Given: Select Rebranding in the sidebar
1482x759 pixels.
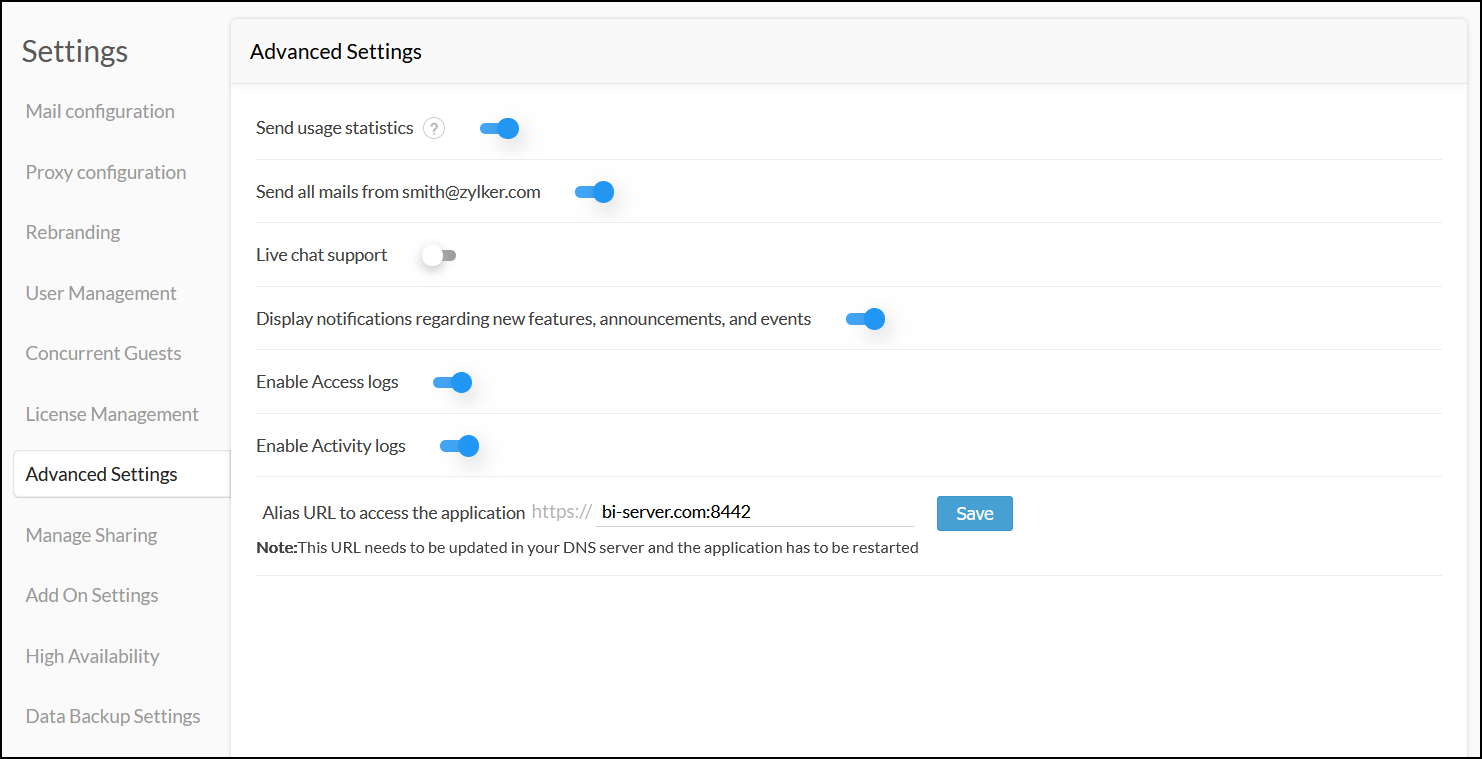Looking at the screenshot, I should [73, 232].
